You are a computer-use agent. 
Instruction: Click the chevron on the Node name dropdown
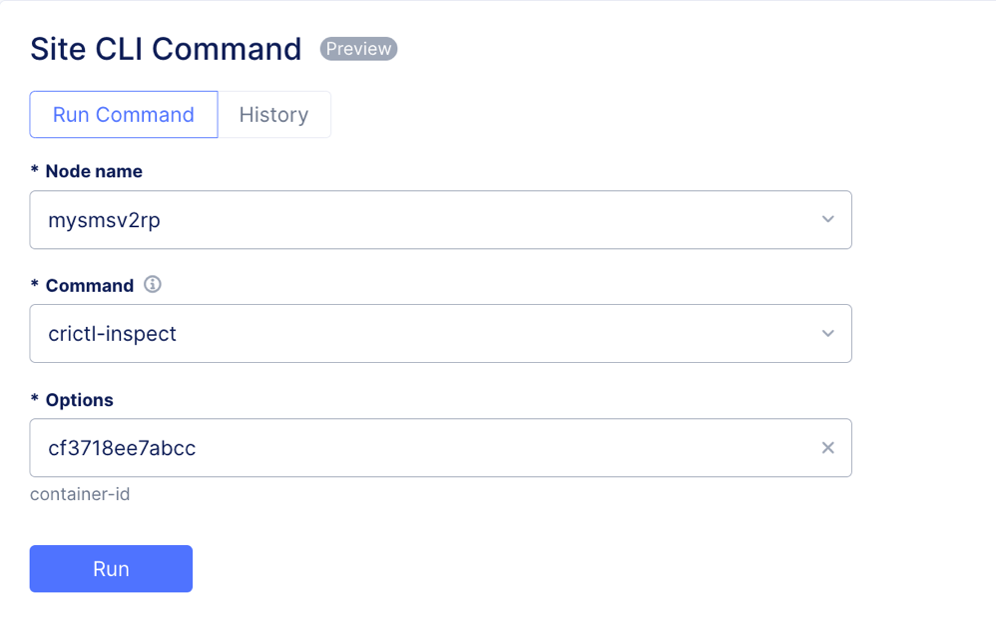829,220
